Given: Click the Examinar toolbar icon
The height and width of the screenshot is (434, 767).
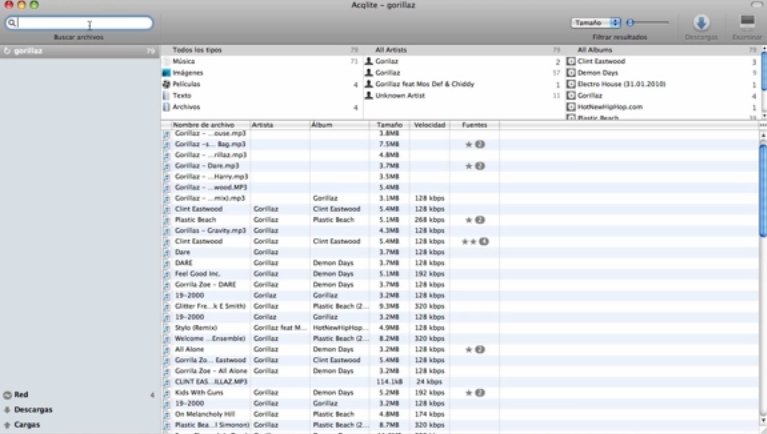Looking at the screenshot, I should tap(747, 22).
